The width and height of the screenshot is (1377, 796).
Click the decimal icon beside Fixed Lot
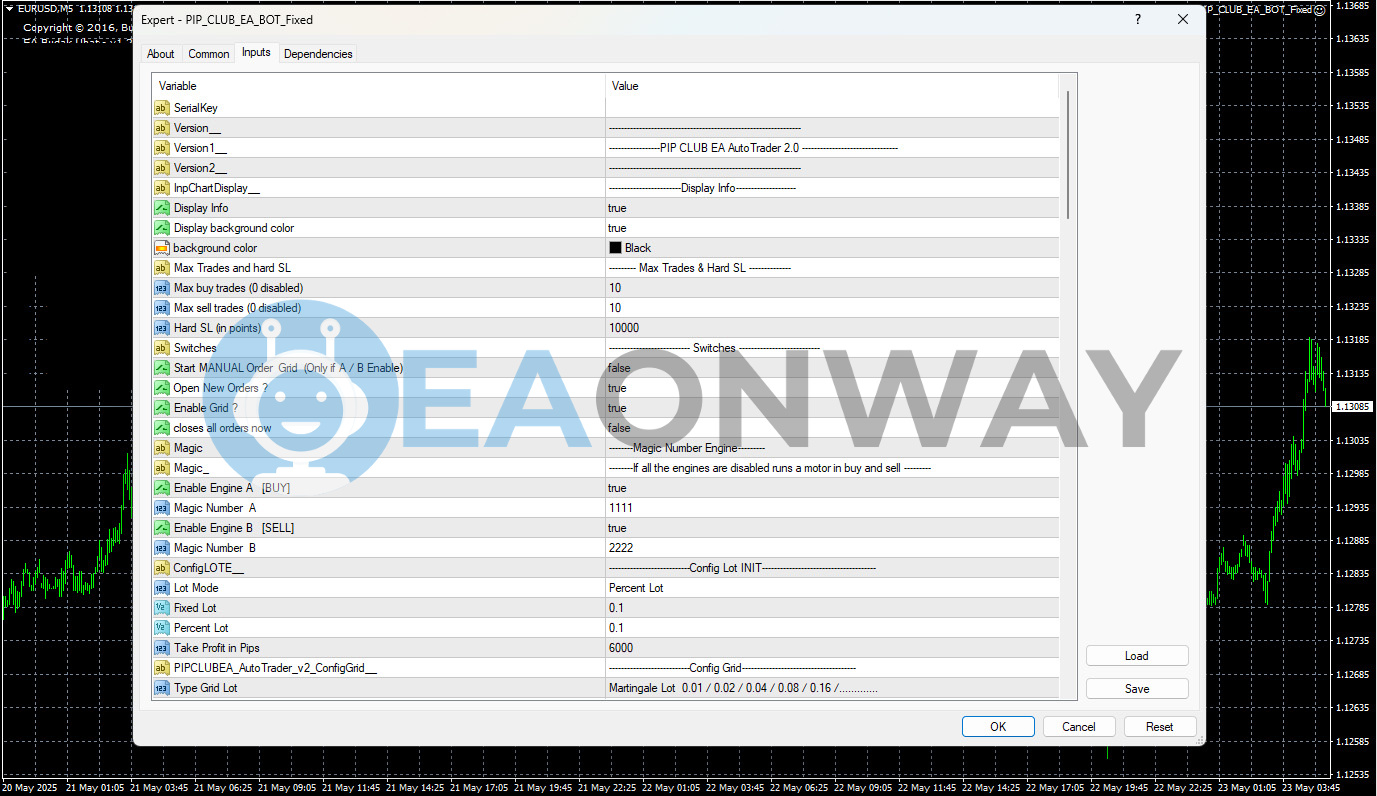tap(161, 608)
